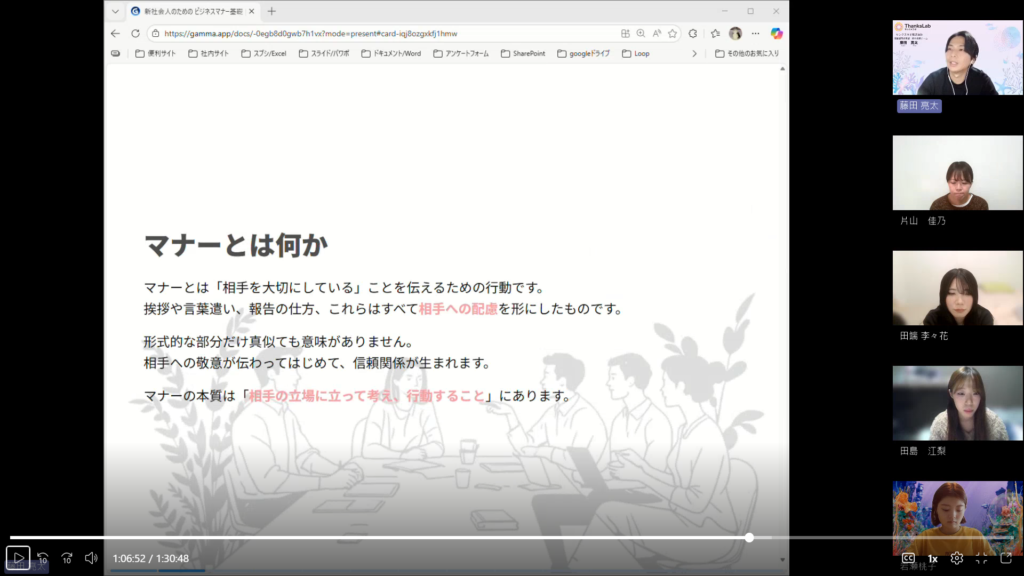
Task: Mute the video volume speaker
Action: point(91,558)
